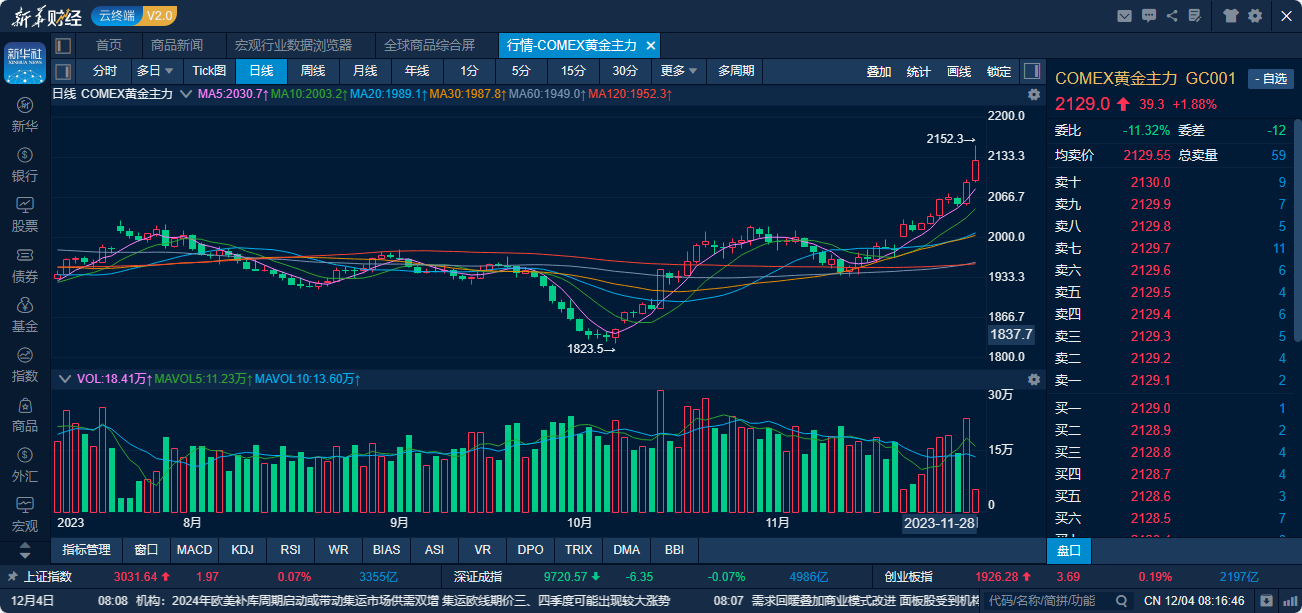1302x613 pixels.
Task: Open the skin theme shirt icon
Action: (1231, 15)
